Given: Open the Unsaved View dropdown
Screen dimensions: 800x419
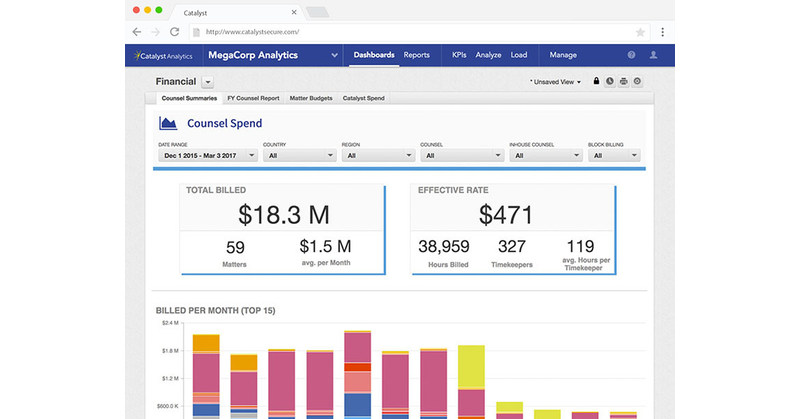Looking at the screenshot, I should [555, 82].
